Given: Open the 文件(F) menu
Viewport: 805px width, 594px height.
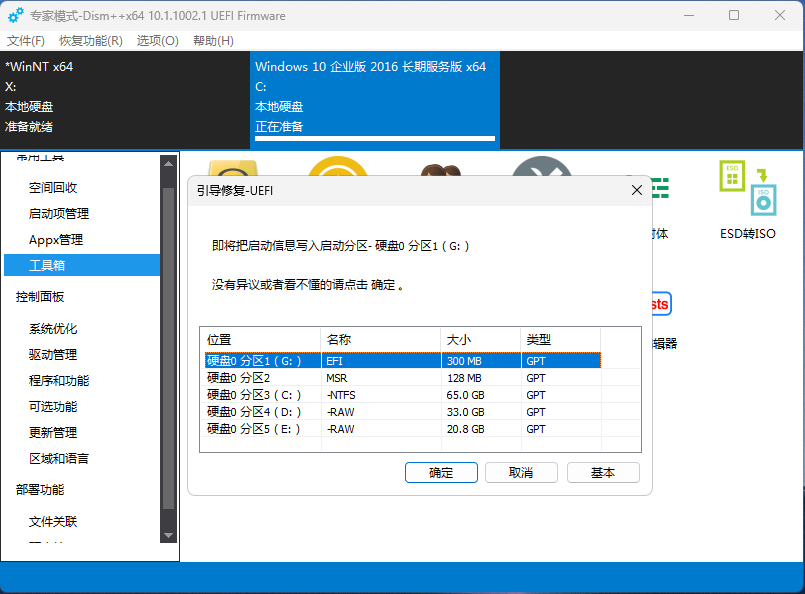Looking at the screenshot, I should coord(26,41).
